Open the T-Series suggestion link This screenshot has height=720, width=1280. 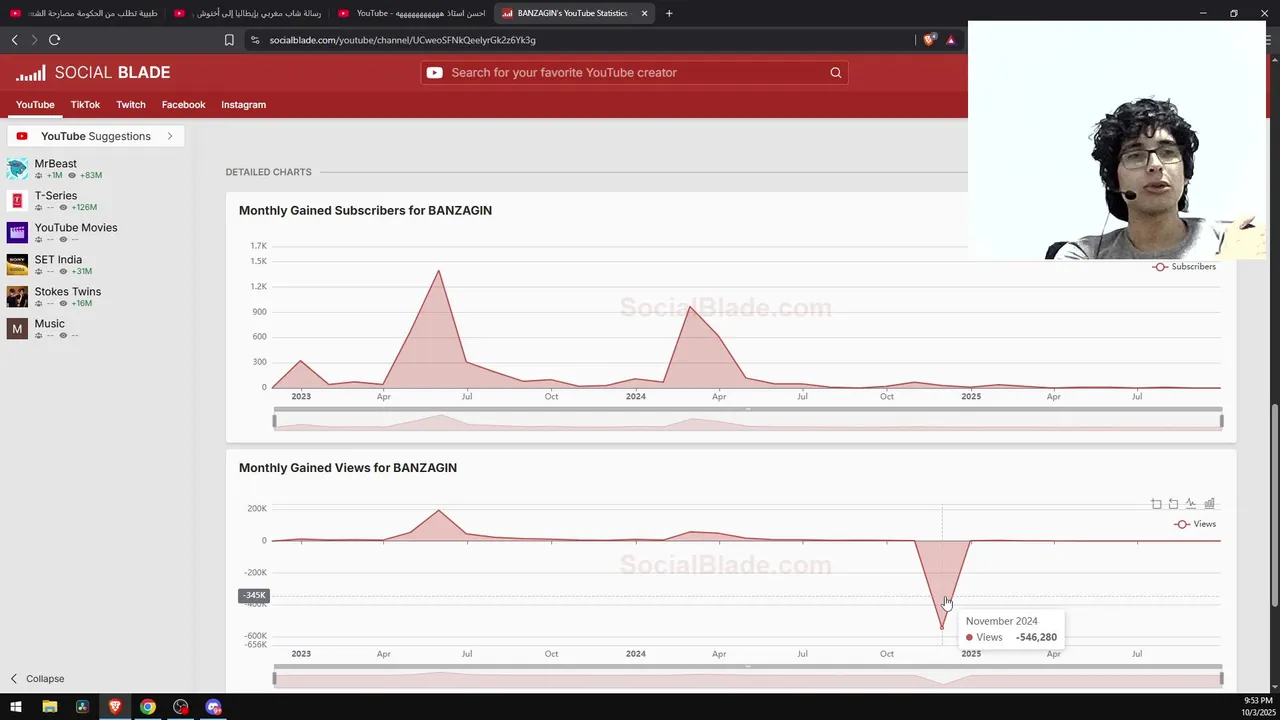point(56,196)
